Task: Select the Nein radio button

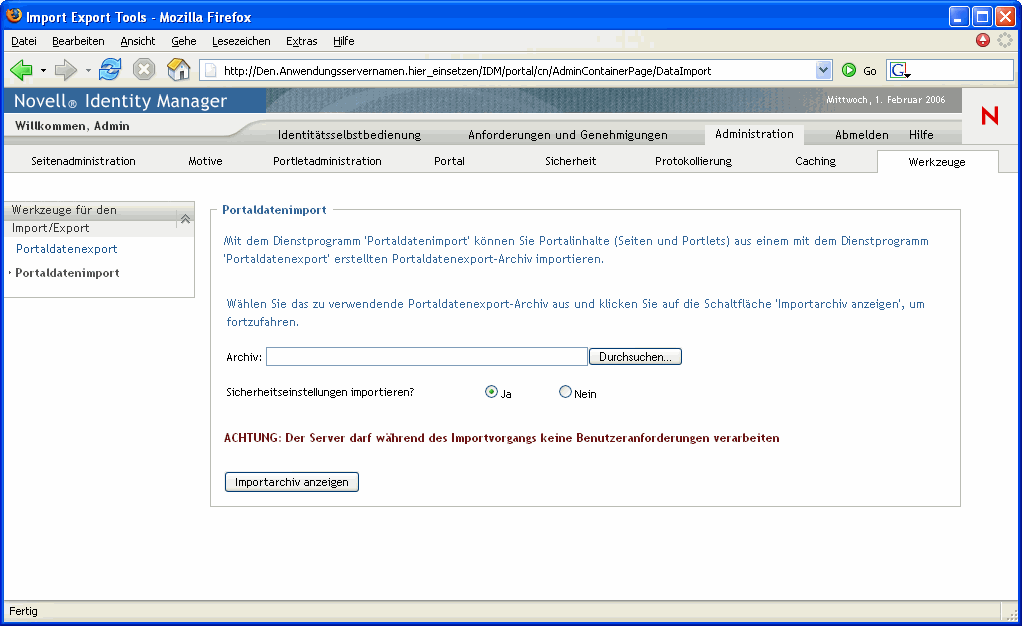Action: coord(565,392)
